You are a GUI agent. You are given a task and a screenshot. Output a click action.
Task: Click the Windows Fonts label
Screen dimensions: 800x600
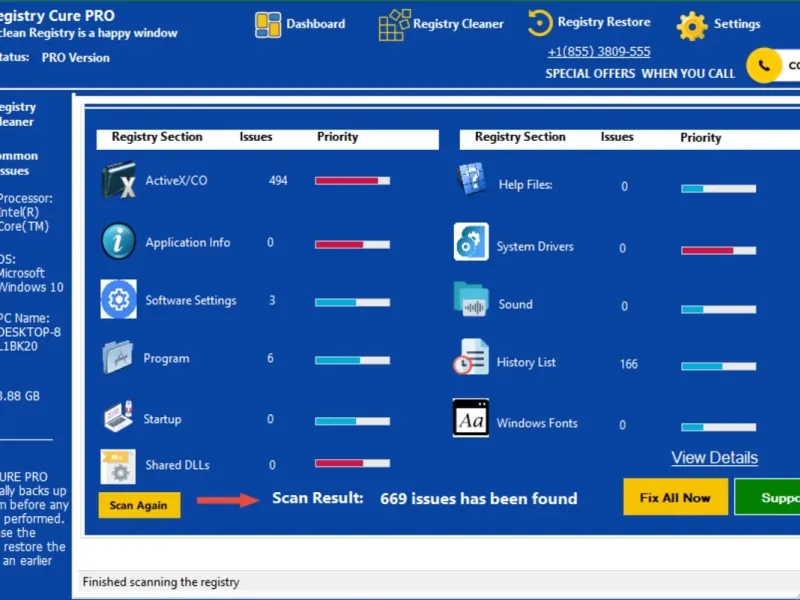click(x=537, y=423)
